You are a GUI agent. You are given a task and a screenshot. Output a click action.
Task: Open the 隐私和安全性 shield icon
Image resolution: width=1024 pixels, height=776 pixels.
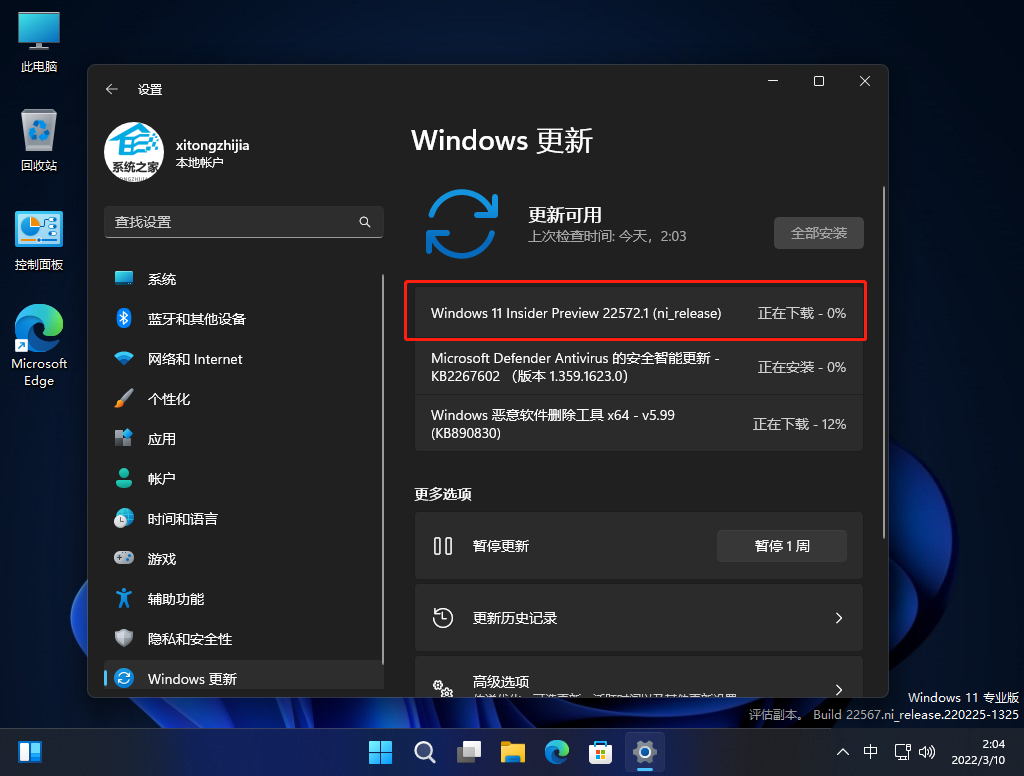tap(123, 639)
